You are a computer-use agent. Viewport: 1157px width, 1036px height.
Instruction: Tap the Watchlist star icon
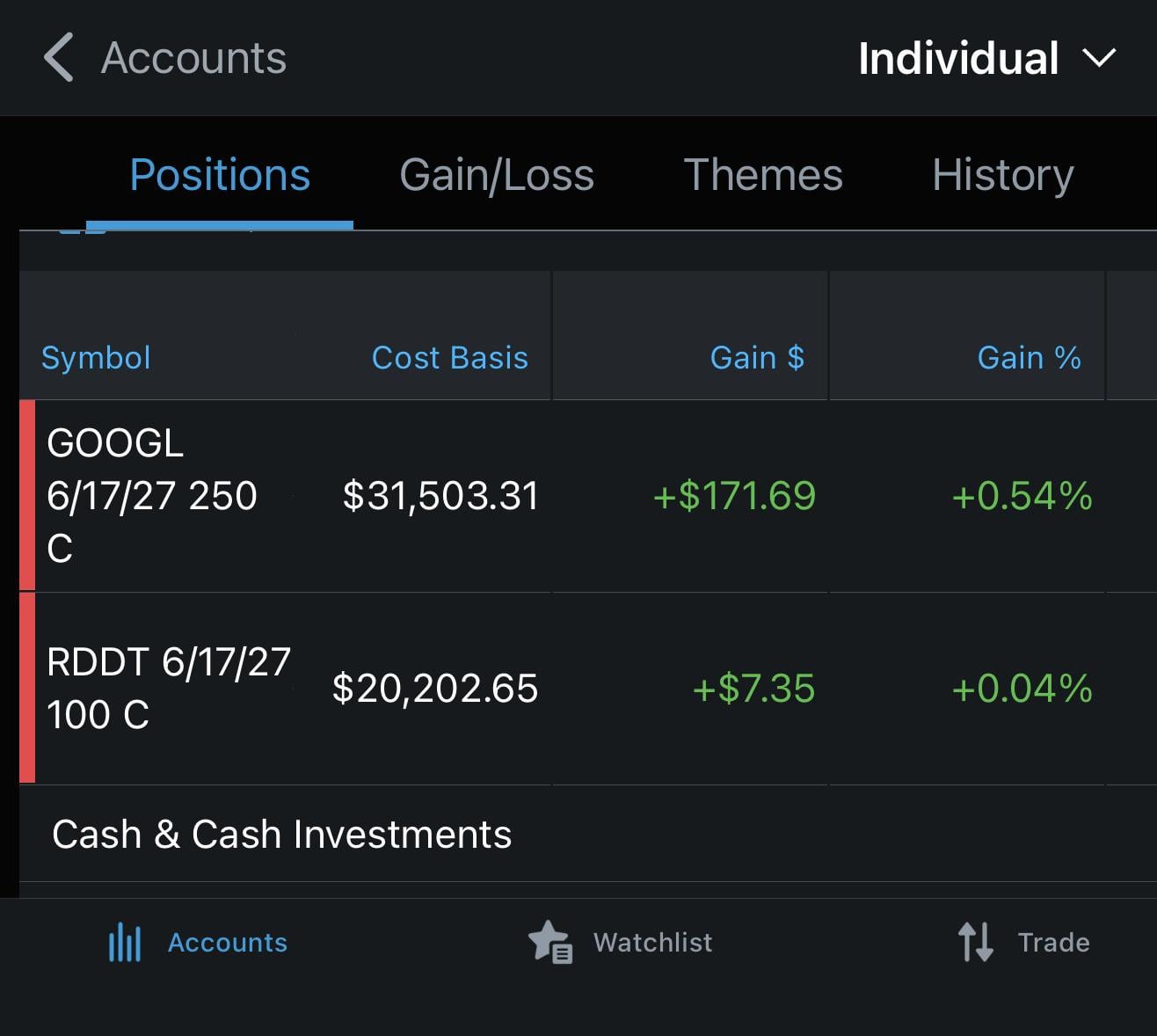click(x=550, y=942)
